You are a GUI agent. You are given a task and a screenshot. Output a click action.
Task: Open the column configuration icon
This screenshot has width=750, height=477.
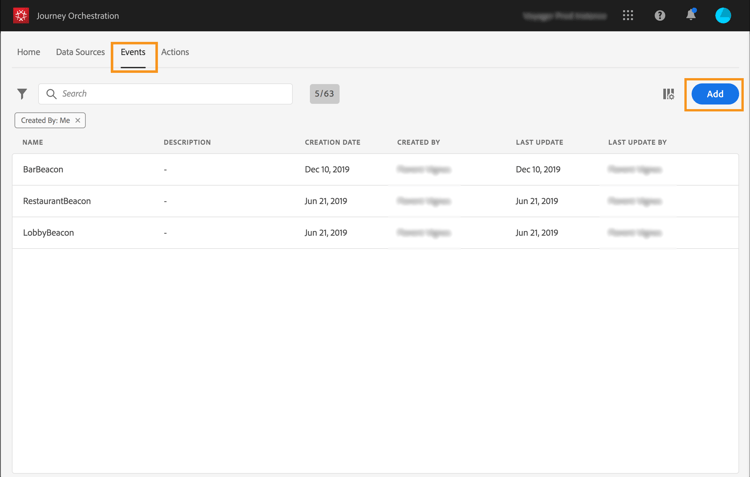668,94
